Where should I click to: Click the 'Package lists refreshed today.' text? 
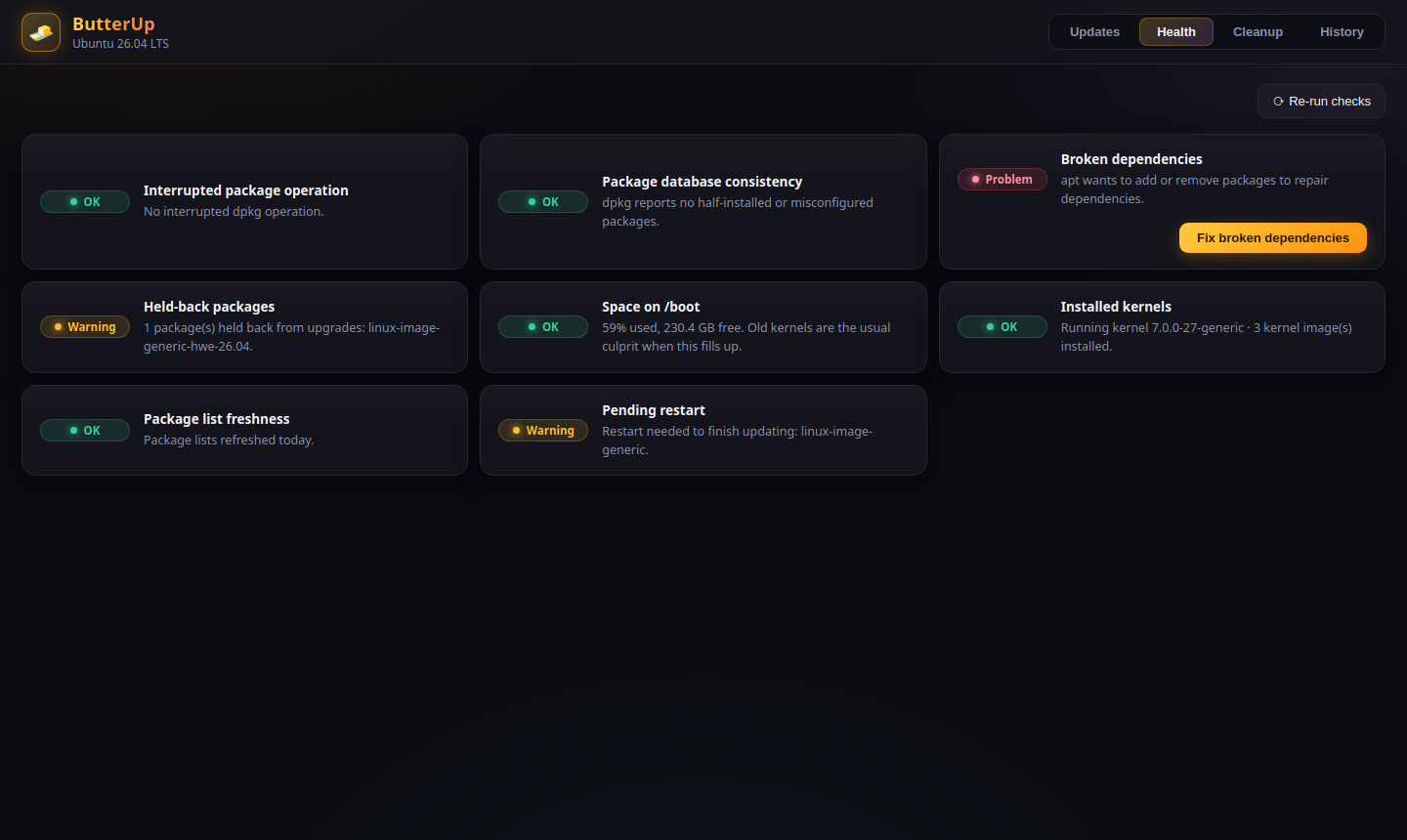(x=229, y=441)
